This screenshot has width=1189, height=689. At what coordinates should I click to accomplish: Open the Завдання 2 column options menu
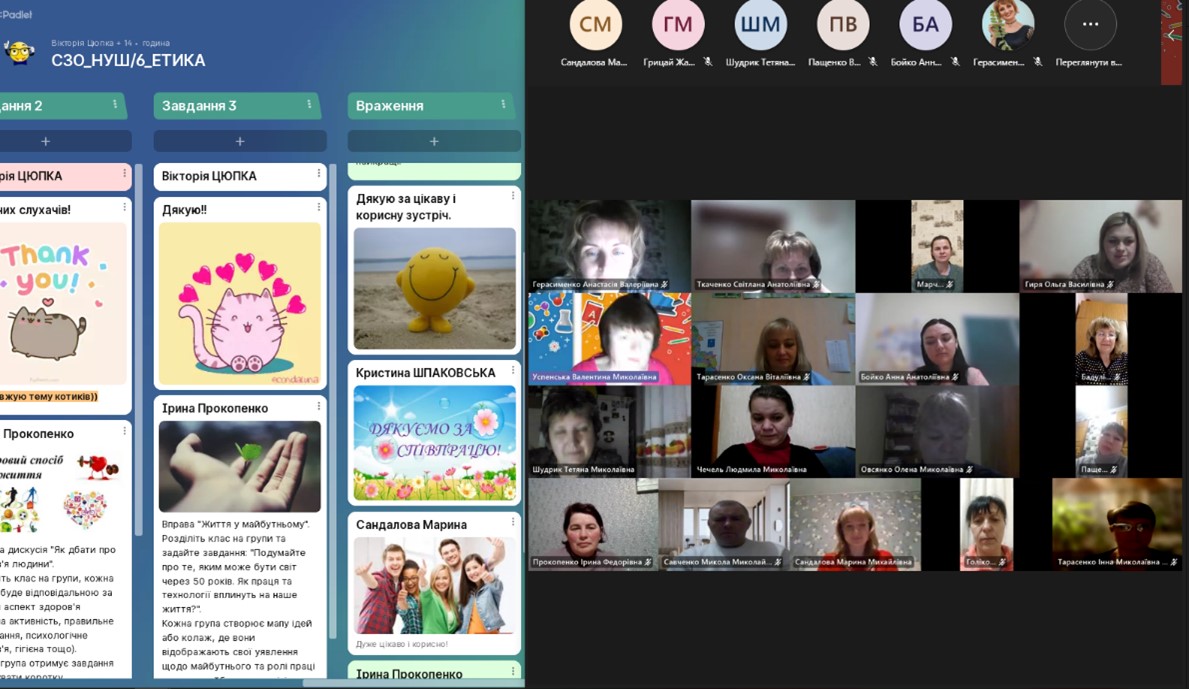(x=115, y=105)
